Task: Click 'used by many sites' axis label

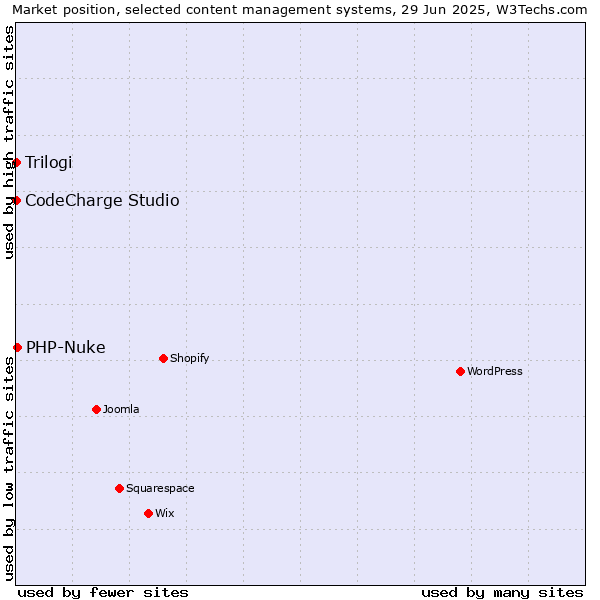Action: [502, 593]
